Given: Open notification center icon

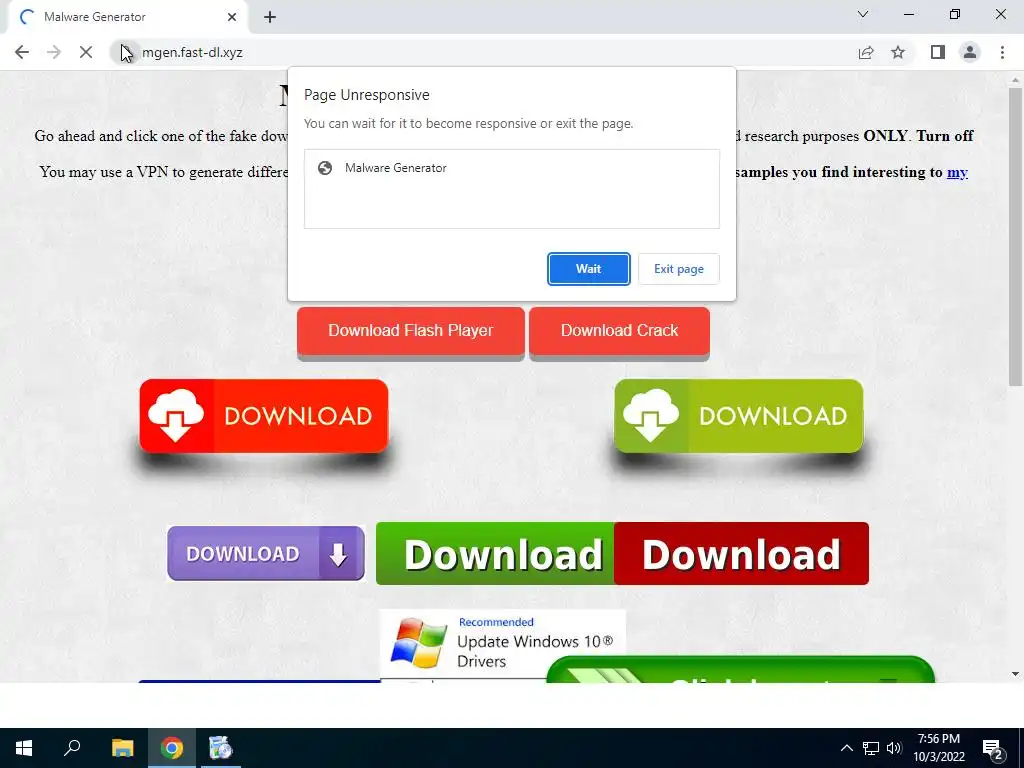Looking at the screenshot, I should pyautogui.click(x=993, y=750).
